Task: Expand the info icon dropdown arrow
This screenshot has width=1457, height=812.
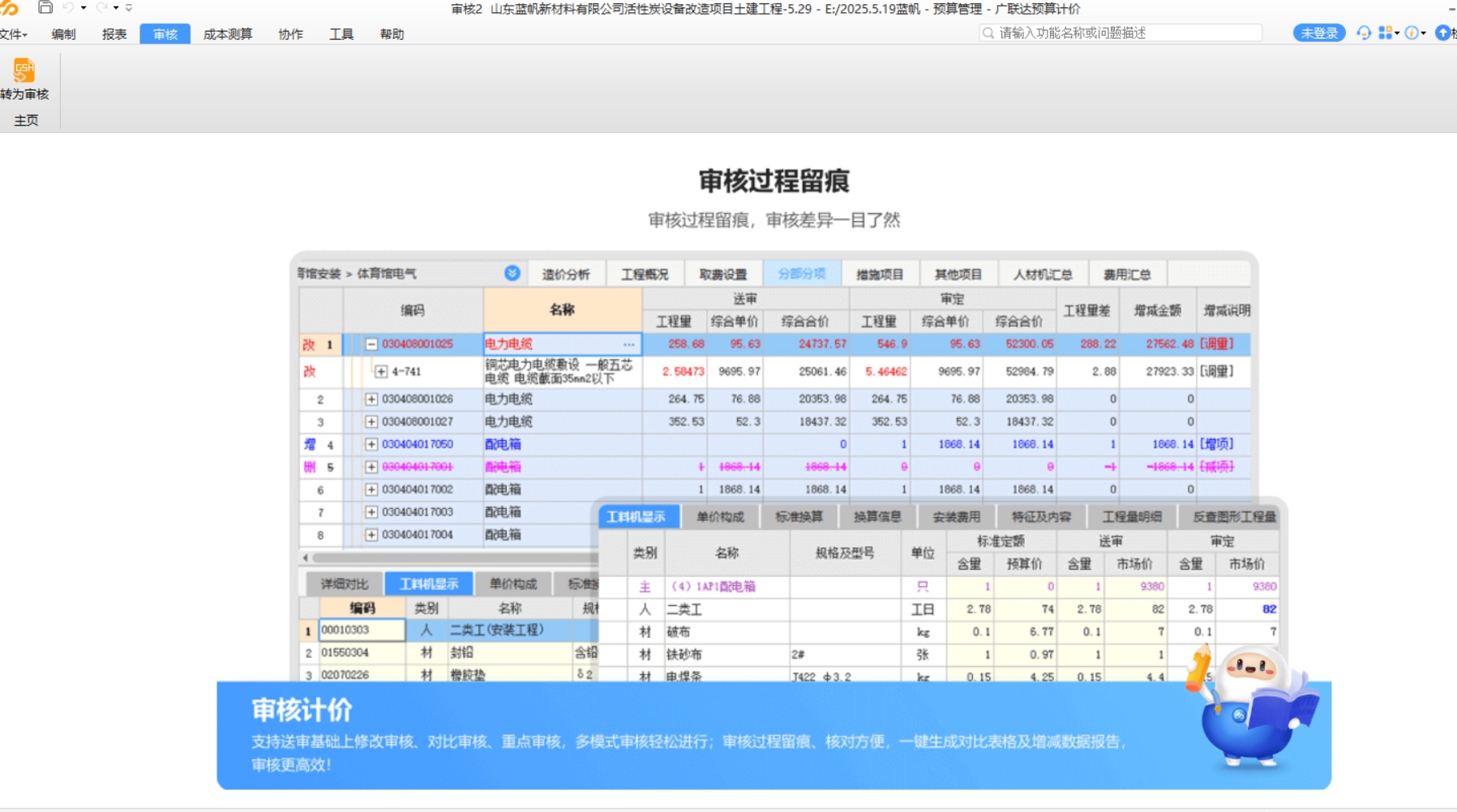Action: [1423, 34]
